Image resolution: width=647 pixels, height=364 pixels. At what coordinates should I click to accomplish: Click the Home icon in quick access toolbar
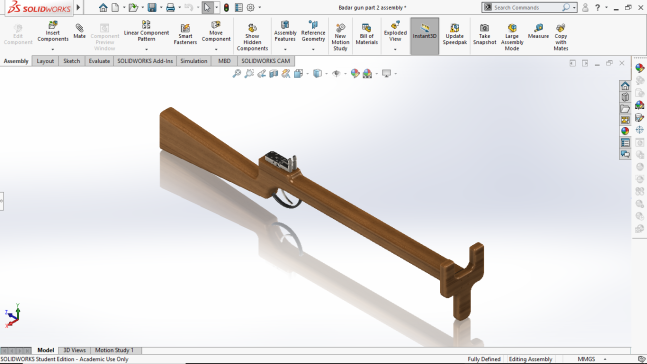point(103,7)
